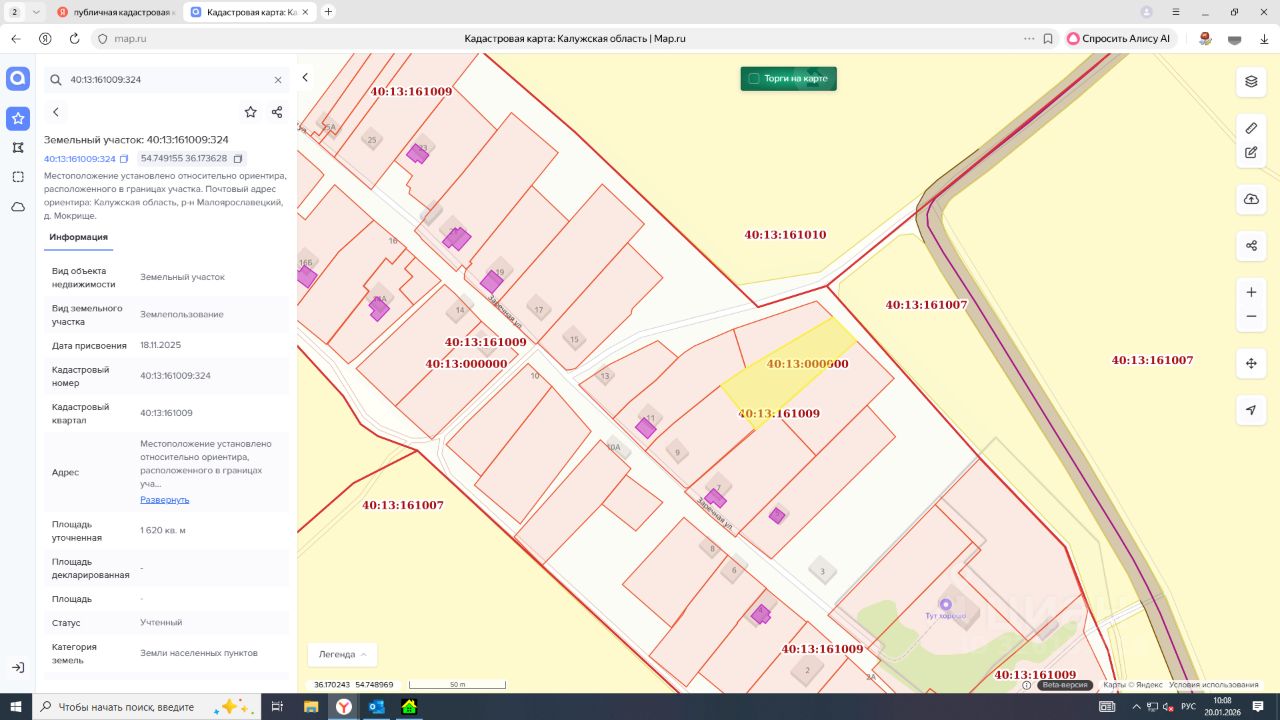This screenshot has width=1280, height=720.
Task: Open Task View on the taskbar
Action: pyautogui.click(x=277, y=706)
